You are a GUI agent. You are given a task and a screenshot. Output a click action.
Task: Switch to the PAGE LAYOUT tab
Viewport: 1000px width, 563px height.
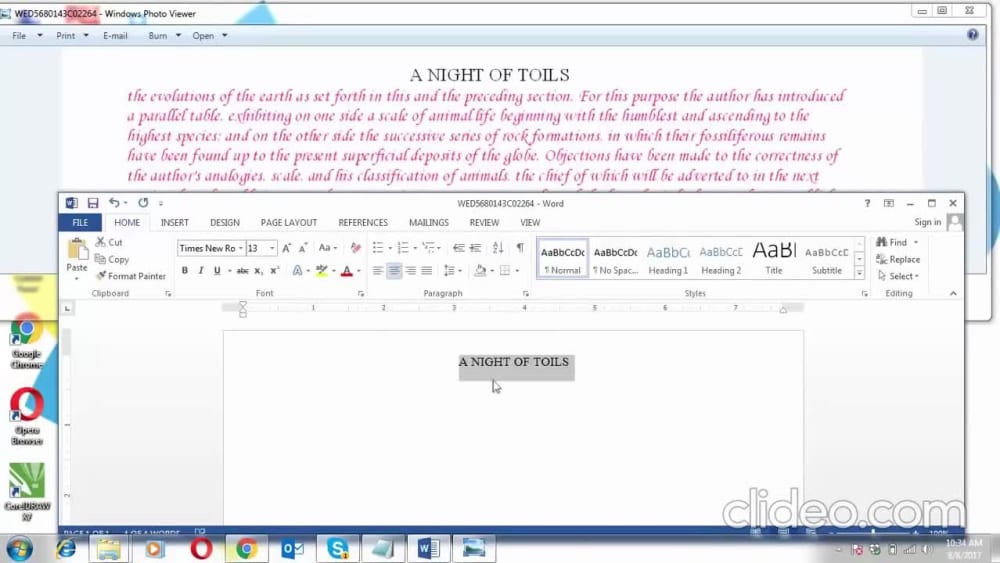click(x=289, y=223)
